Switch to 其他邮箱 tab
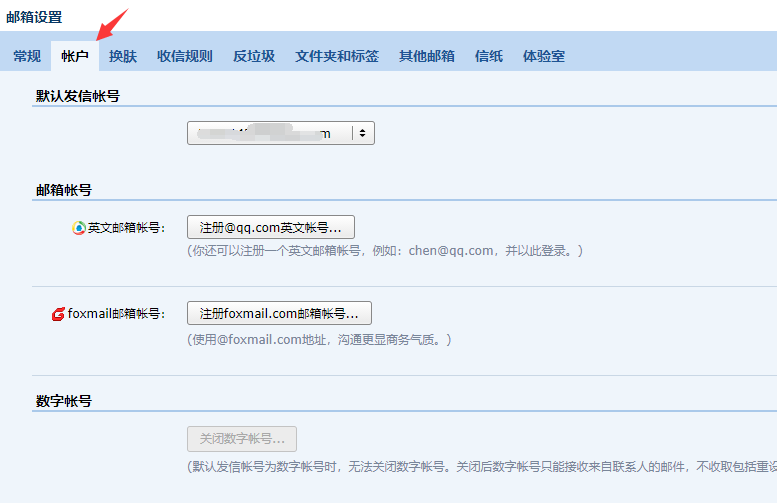Image resolution: width=777 pixels, height=503 pixels. [427, 56]
